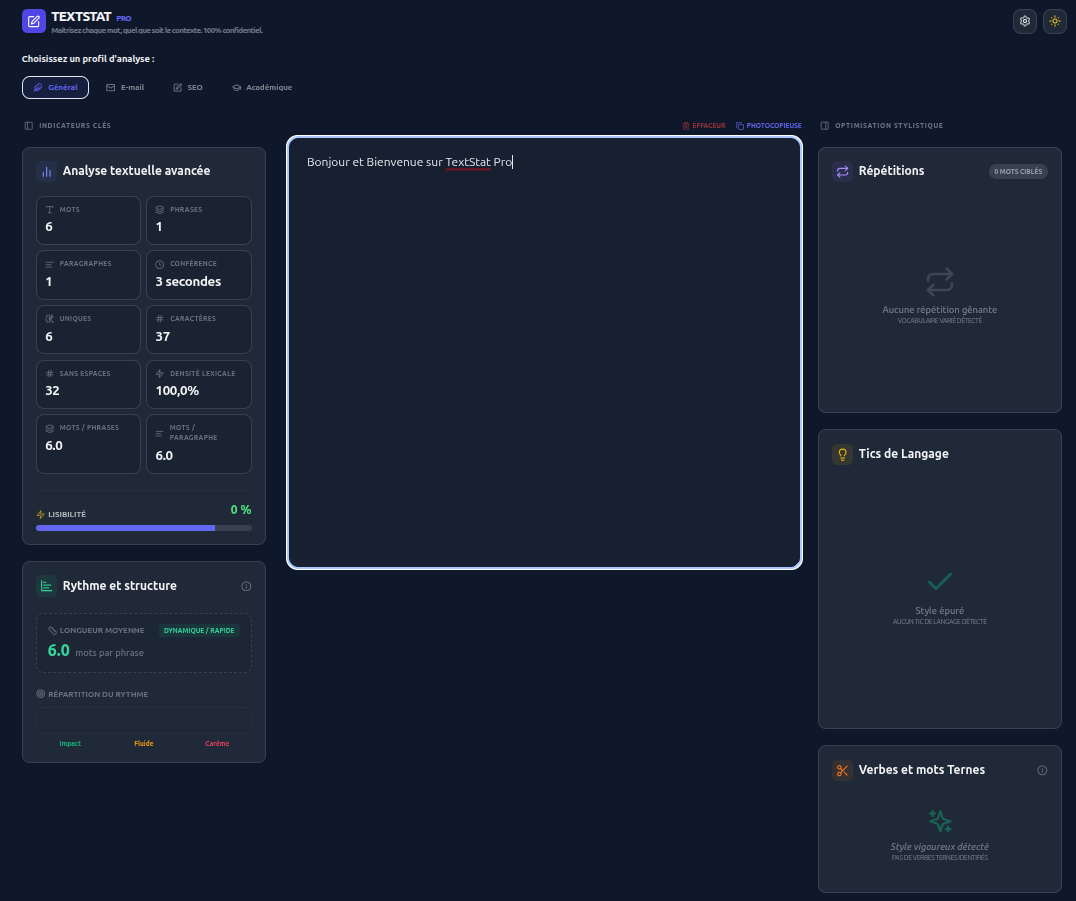Screen dimensions: 1076x901
Task: Click the info icon beside Verbes et mots Ternes
Action: (1042, 770)
